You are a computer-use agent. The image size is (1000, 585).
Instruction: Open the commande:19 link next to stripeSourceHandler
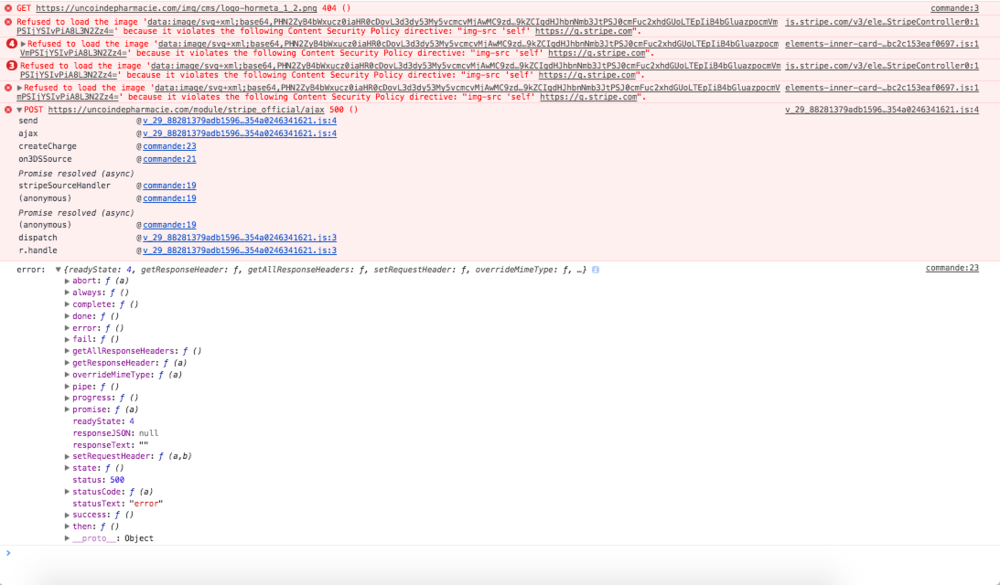(167, 185)
